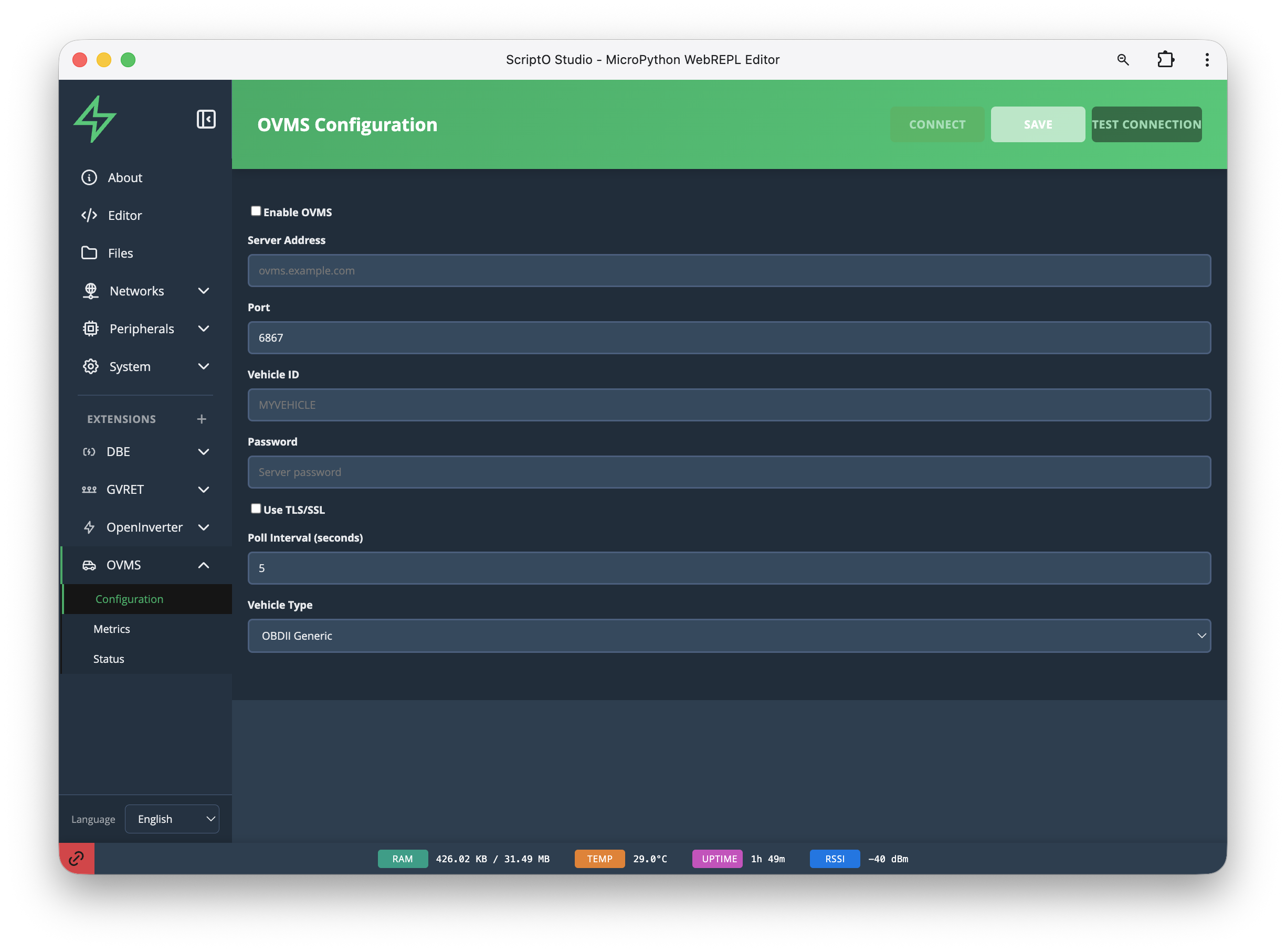Open the three-dot browser menu
Image resolution: width=1286 pixels, height=952 pixels.
(x=1206, y=60)
